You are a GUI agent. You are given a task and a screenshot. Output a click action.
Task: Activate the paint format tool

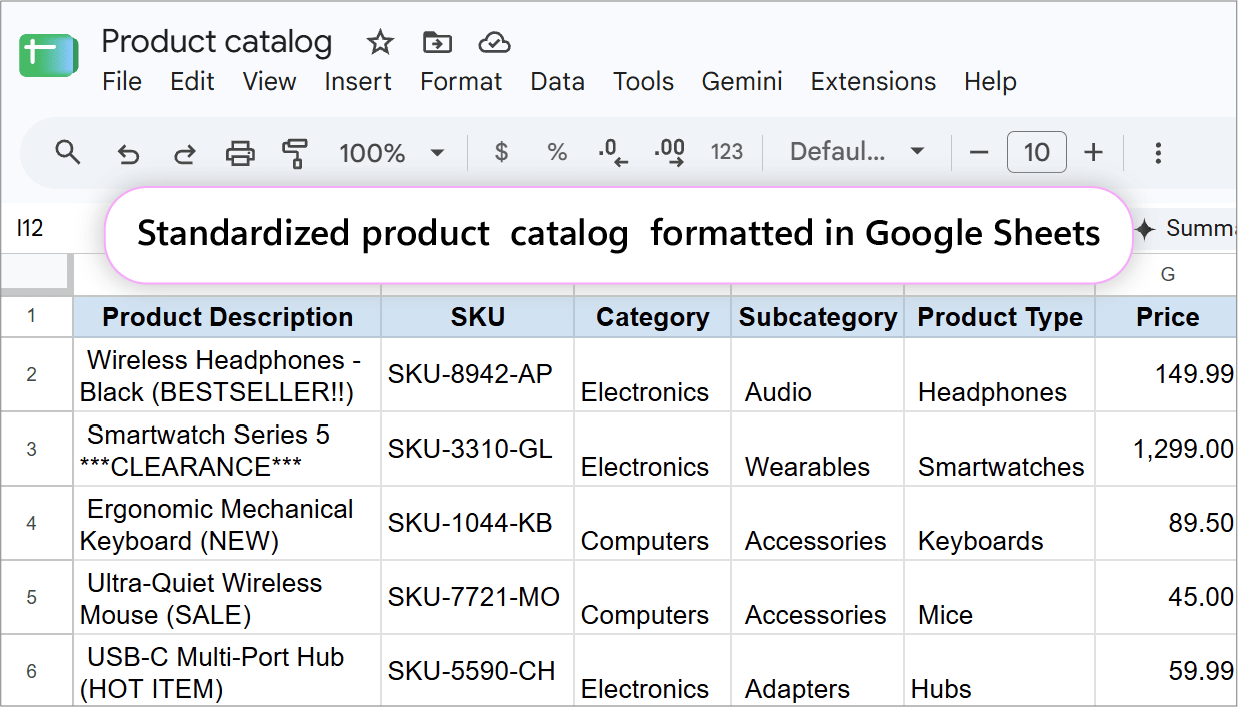pos(294,153)
